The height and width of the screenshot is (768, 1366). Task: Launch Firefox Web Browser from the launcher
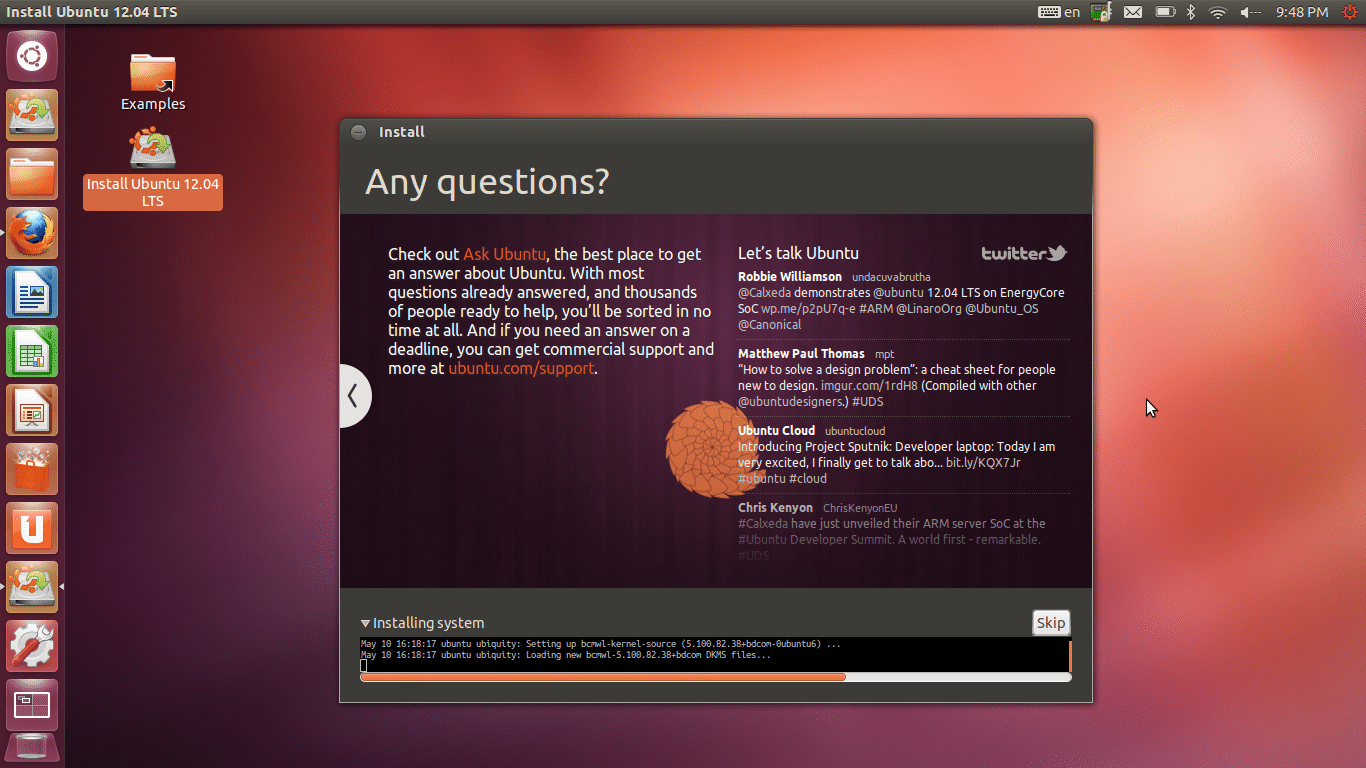(x=33, y=233)
